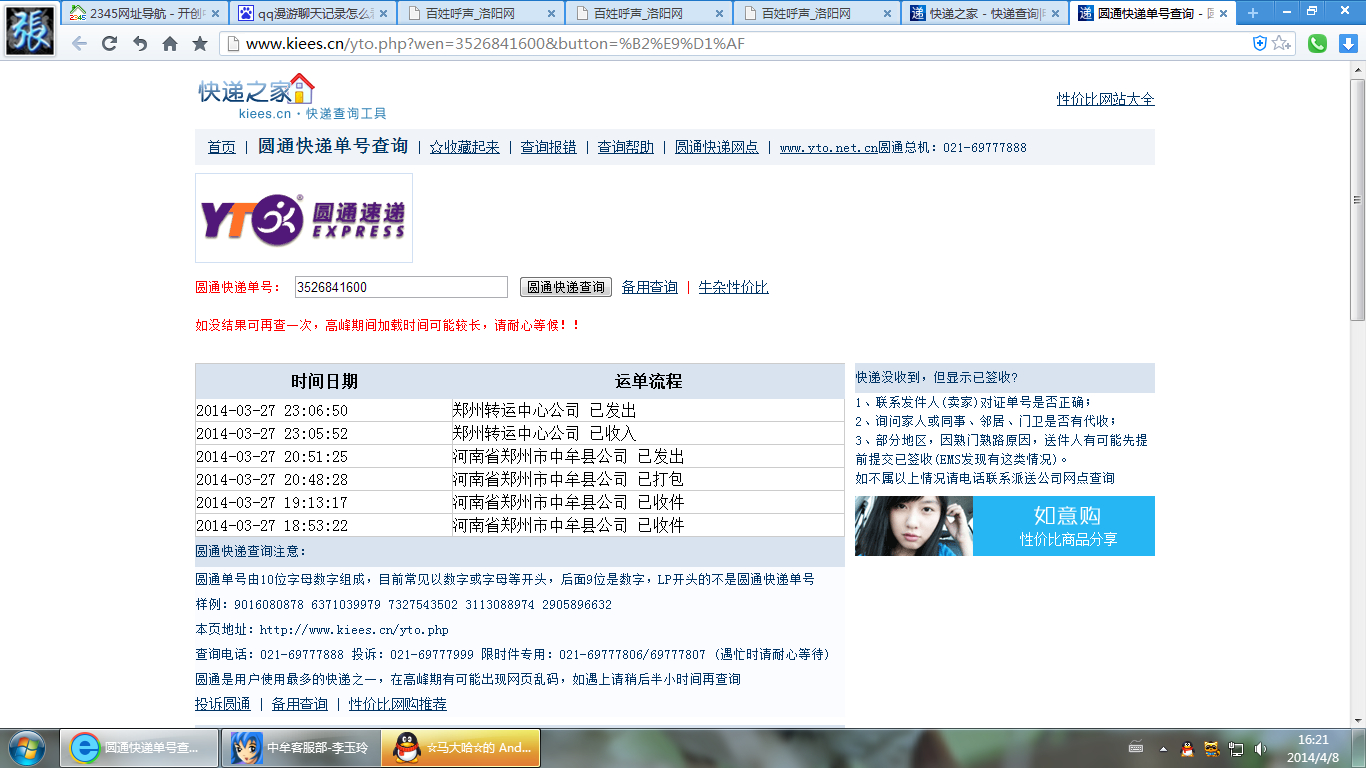Open 圆通快递网点 link

717,147
